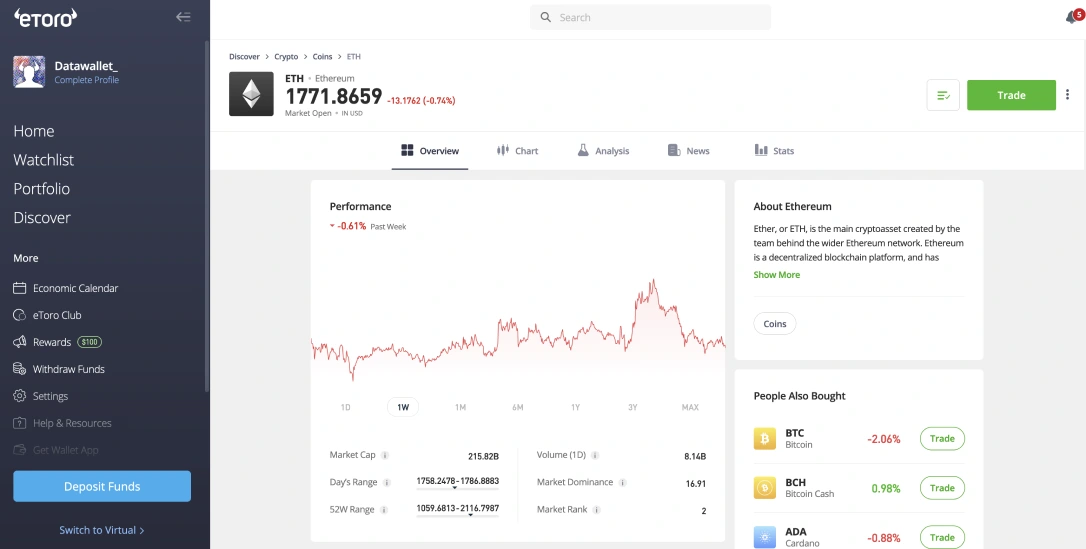Open the Economic Calendar icon
Image resolution: width=1086 pixels, height=549 pixels.
click(x=19, y=288)
